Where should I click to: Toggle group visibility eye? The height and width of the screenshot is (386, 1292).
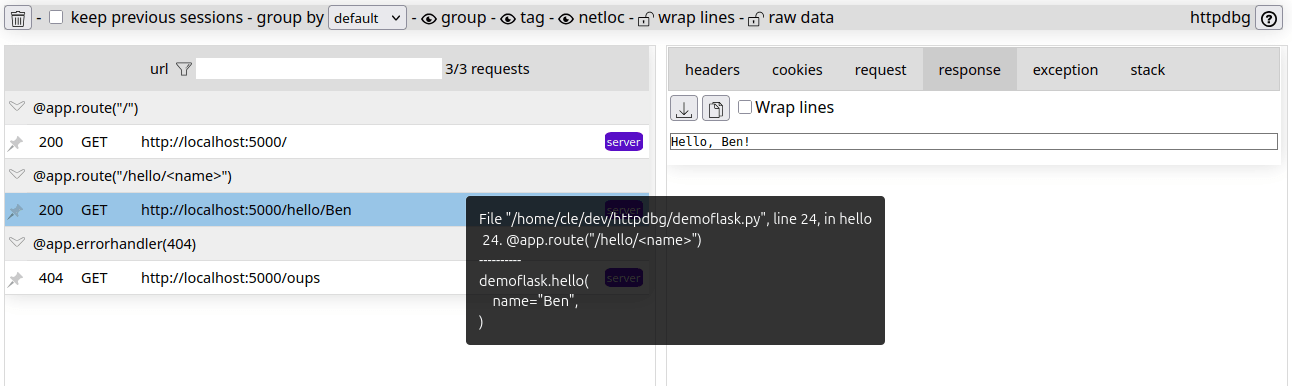(x=429, y=18)
